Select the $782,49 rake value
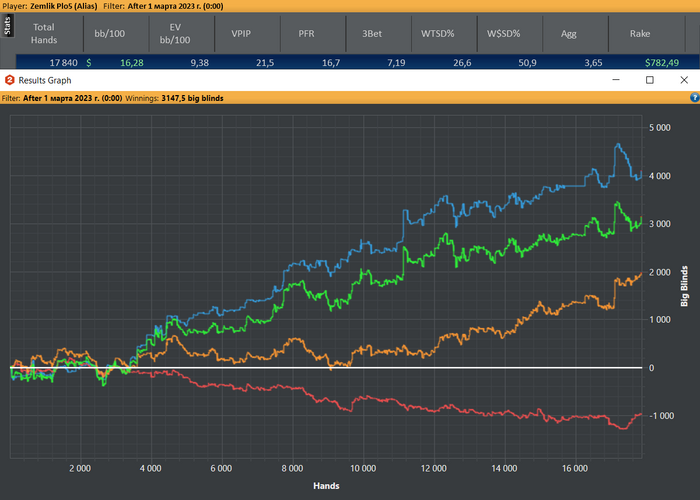 [662, 62]
